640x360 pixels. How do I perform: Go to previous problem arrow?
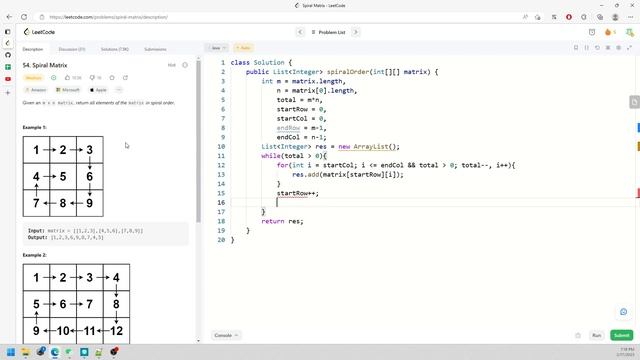point(300,32)
